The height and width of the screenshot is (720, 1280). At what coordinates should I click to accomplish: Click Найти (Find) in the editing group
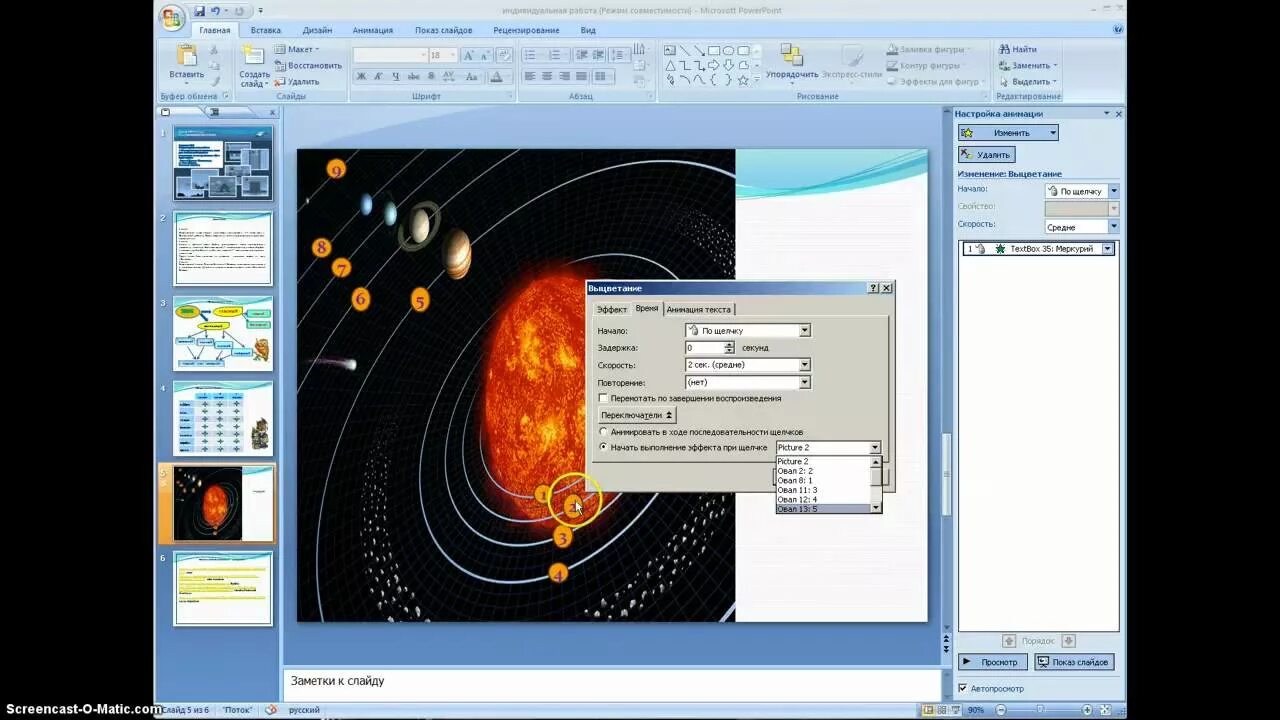pos(1017,49)
